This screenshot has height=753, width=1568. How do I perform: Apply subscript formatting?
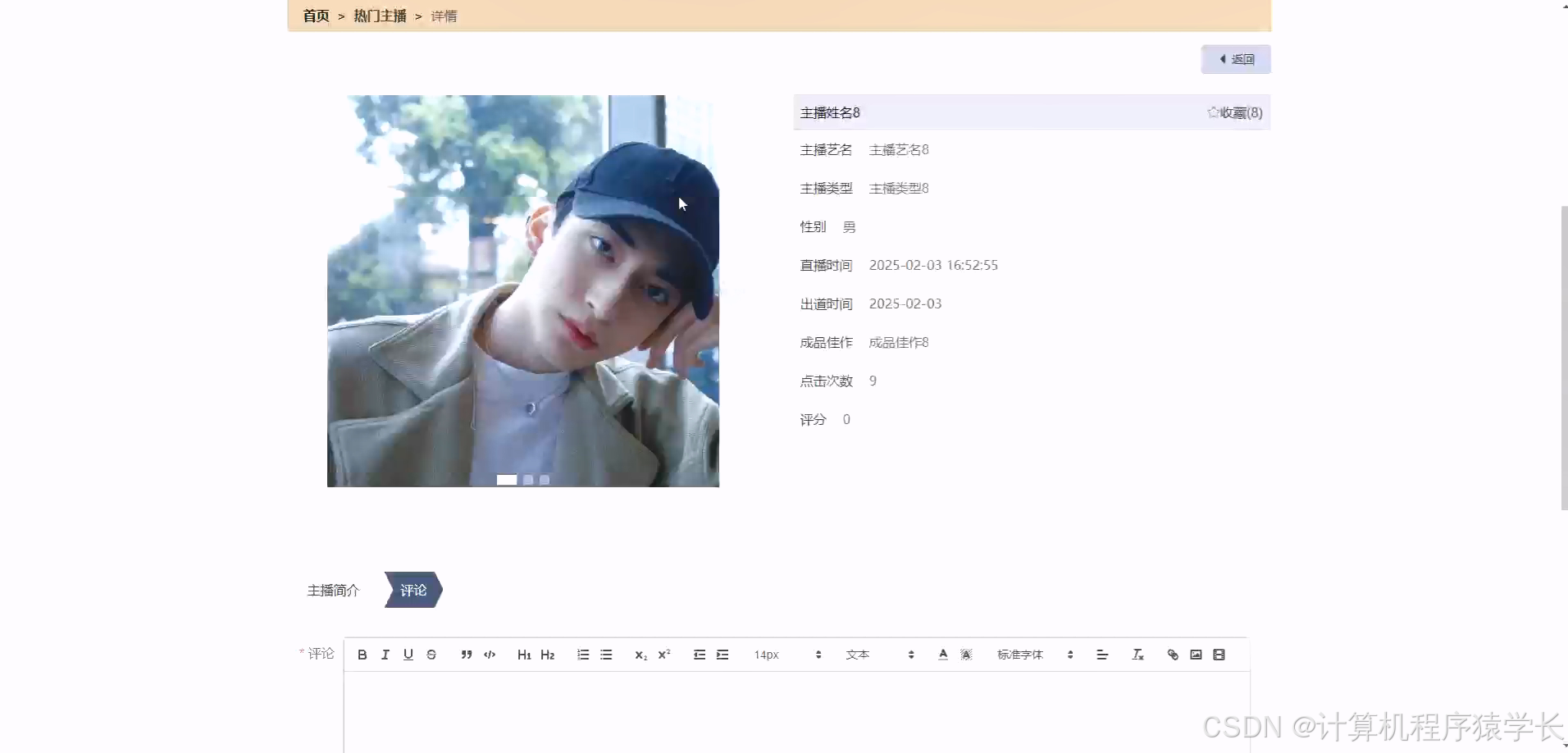click(x=640, y=655)
